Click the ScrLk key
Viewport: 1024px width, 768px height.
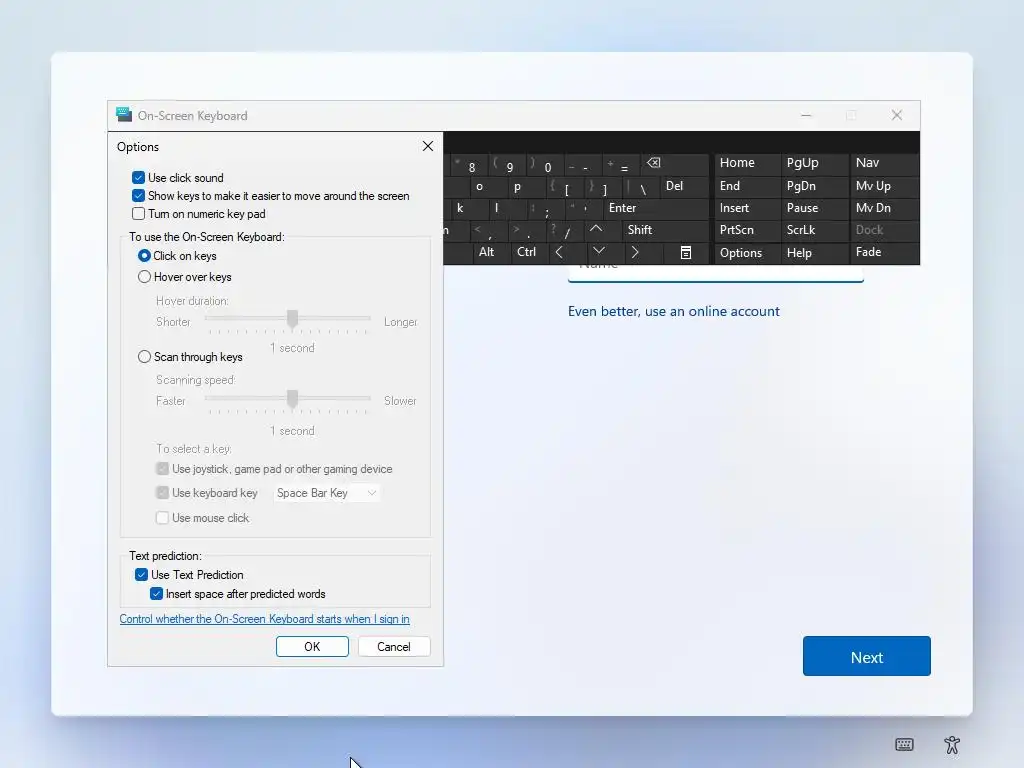pyautogui.click(x=814, y=230)
